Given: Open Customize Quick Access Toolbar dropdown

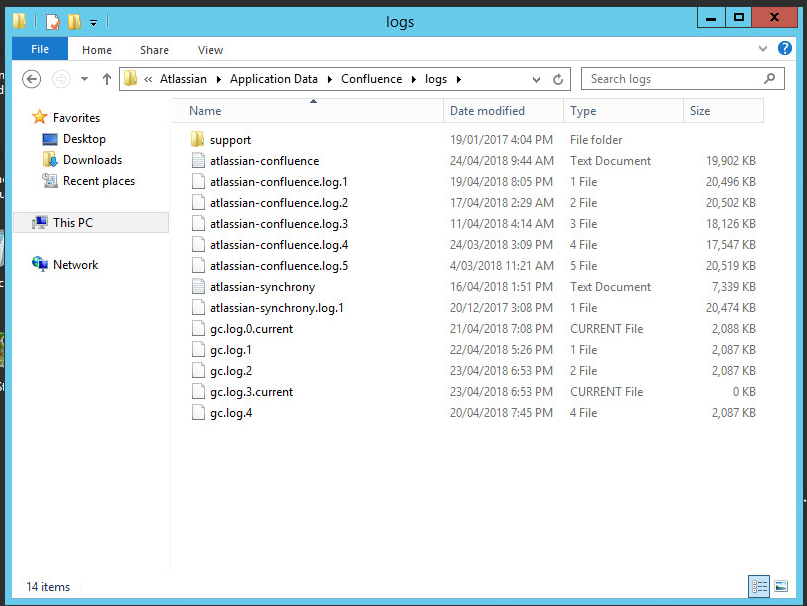Looking at the screenshot, I should tap(93, 23).
